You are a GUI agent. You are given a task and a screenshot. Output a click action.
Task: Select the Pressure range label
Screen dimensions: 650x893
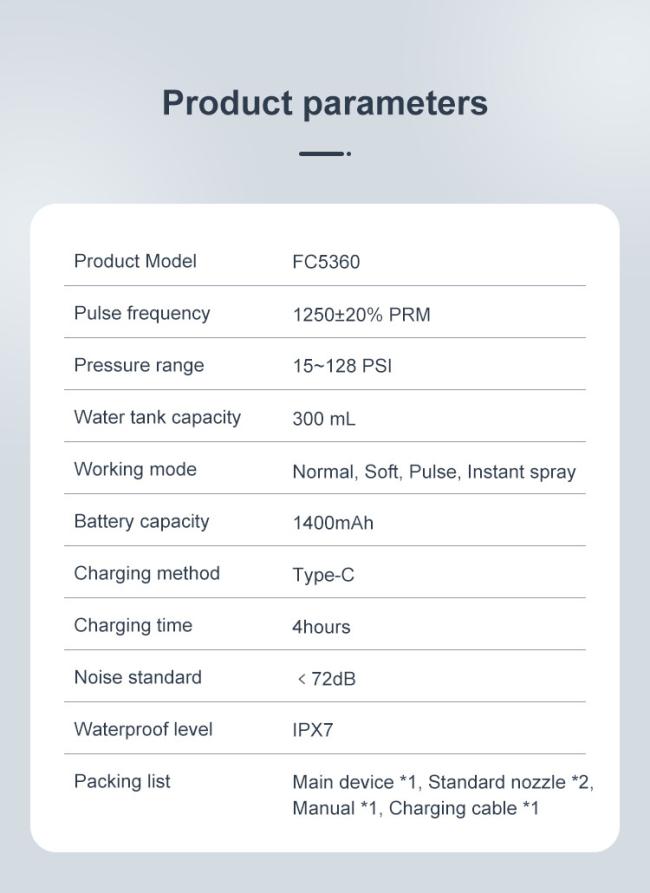coord(139,365)
